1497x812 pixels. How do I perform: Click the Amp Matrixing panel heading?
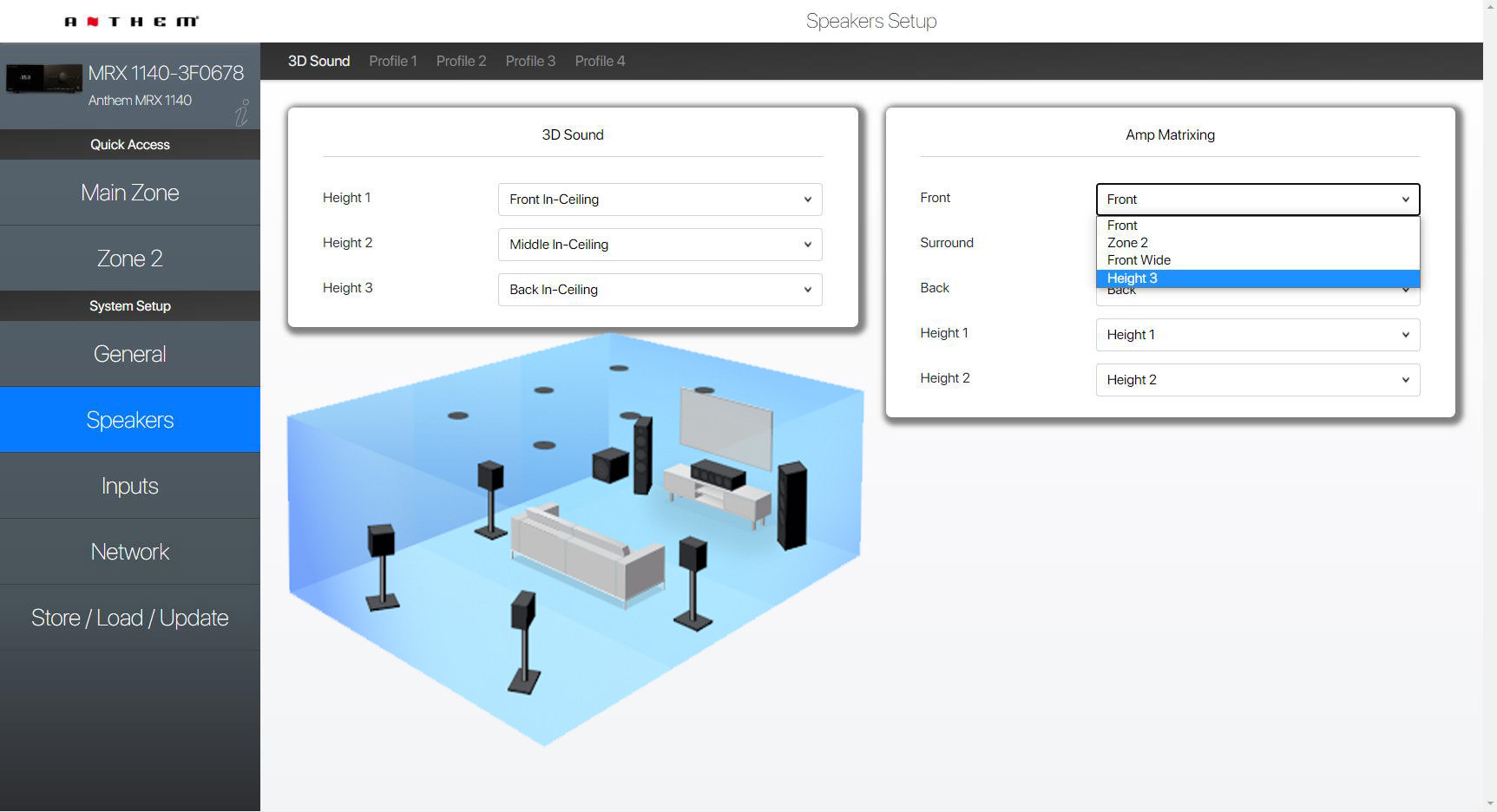tap(1170, 134)
